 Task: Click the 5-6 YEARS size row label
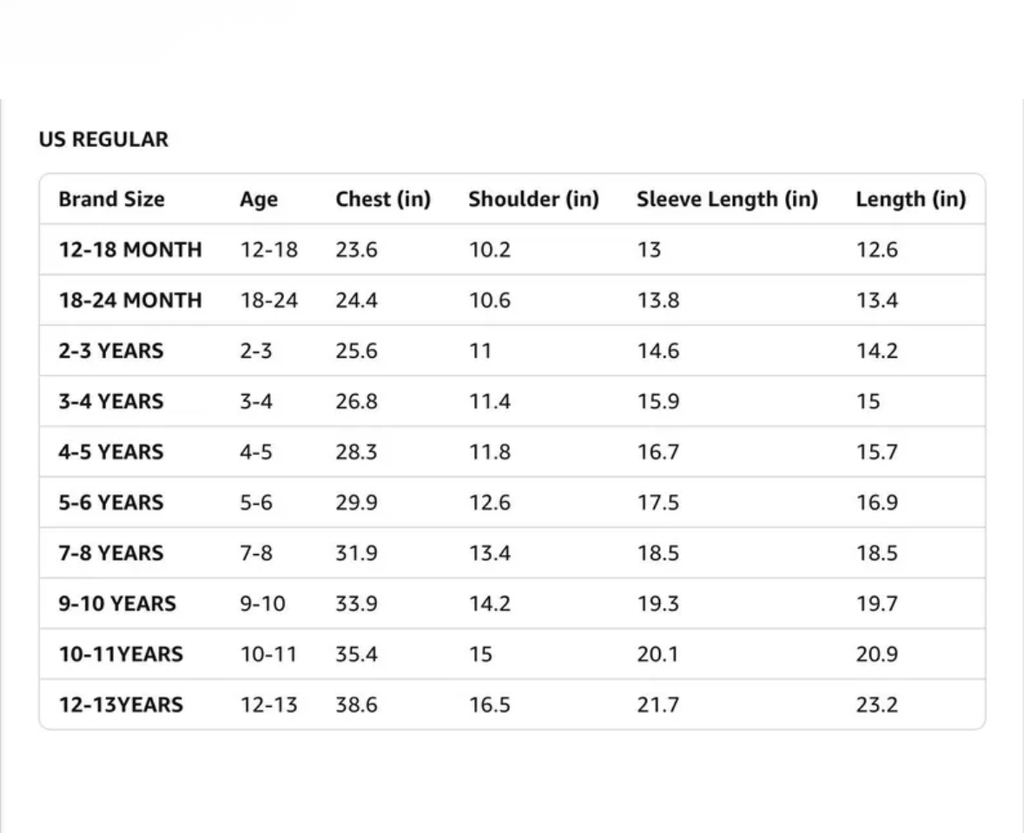[x=111, y=503]
